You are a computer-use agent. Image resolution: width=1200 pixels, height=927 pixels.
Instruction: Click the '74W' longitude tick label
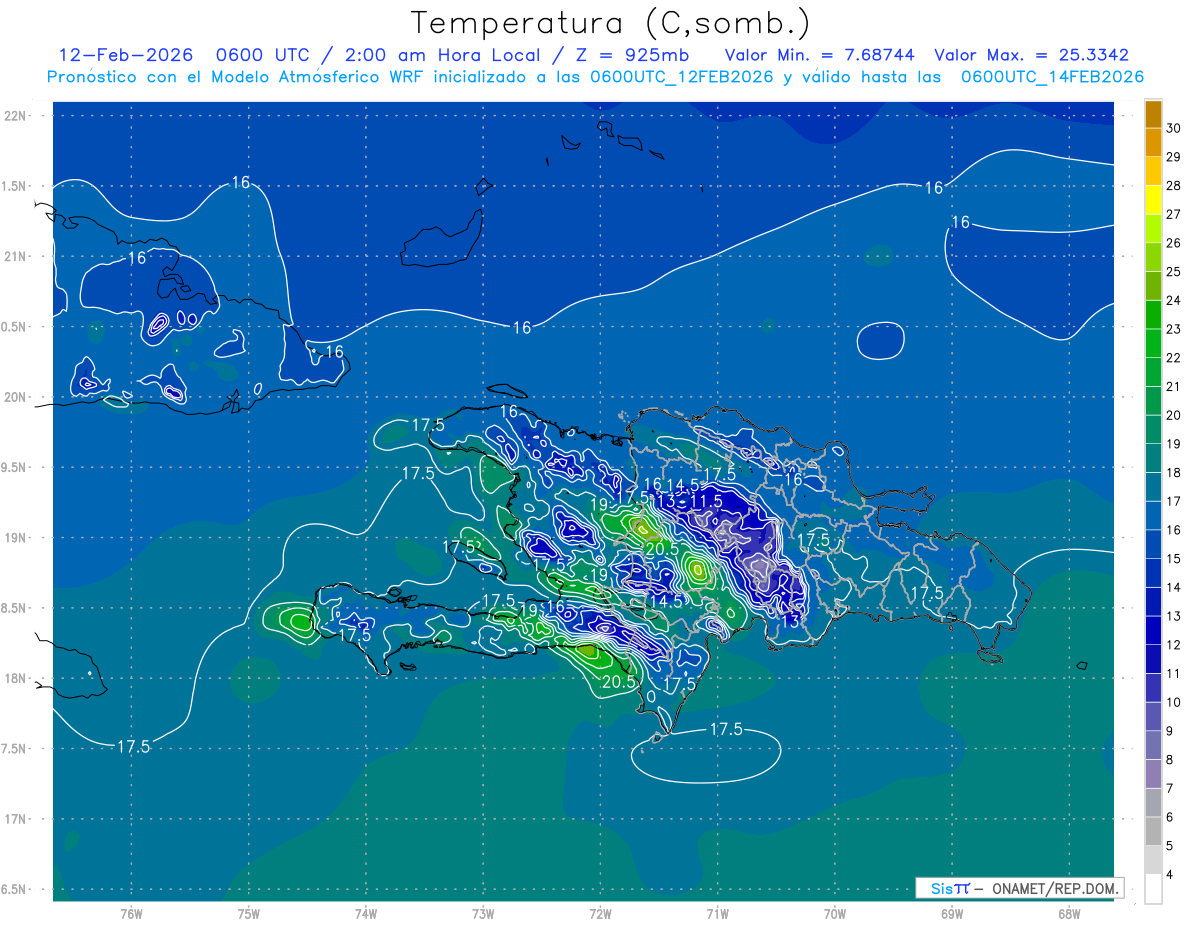pos(366,914)
